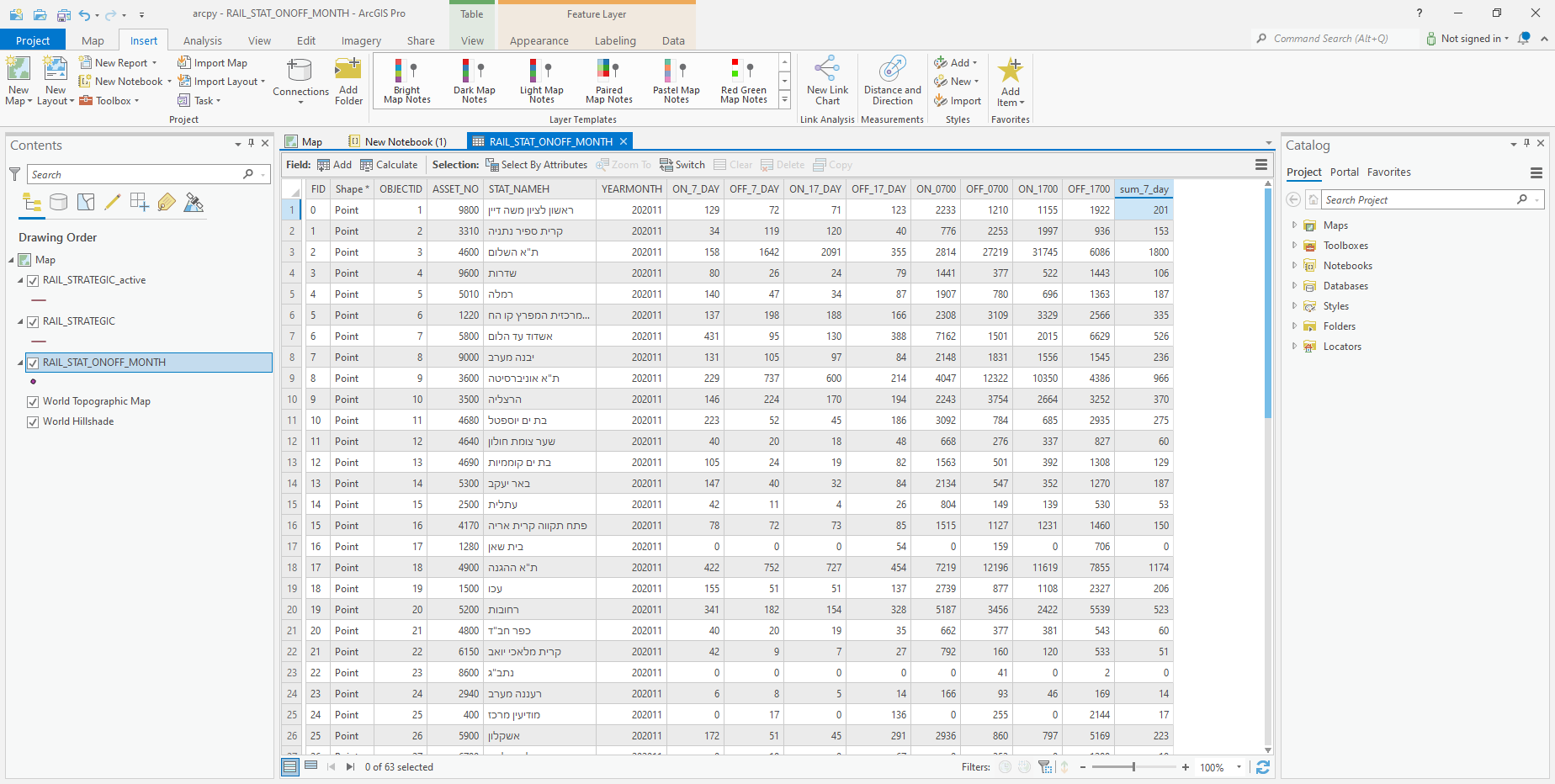
Task: Expand the Toolboxes node in Catalog
Action: click(1294, 246)
